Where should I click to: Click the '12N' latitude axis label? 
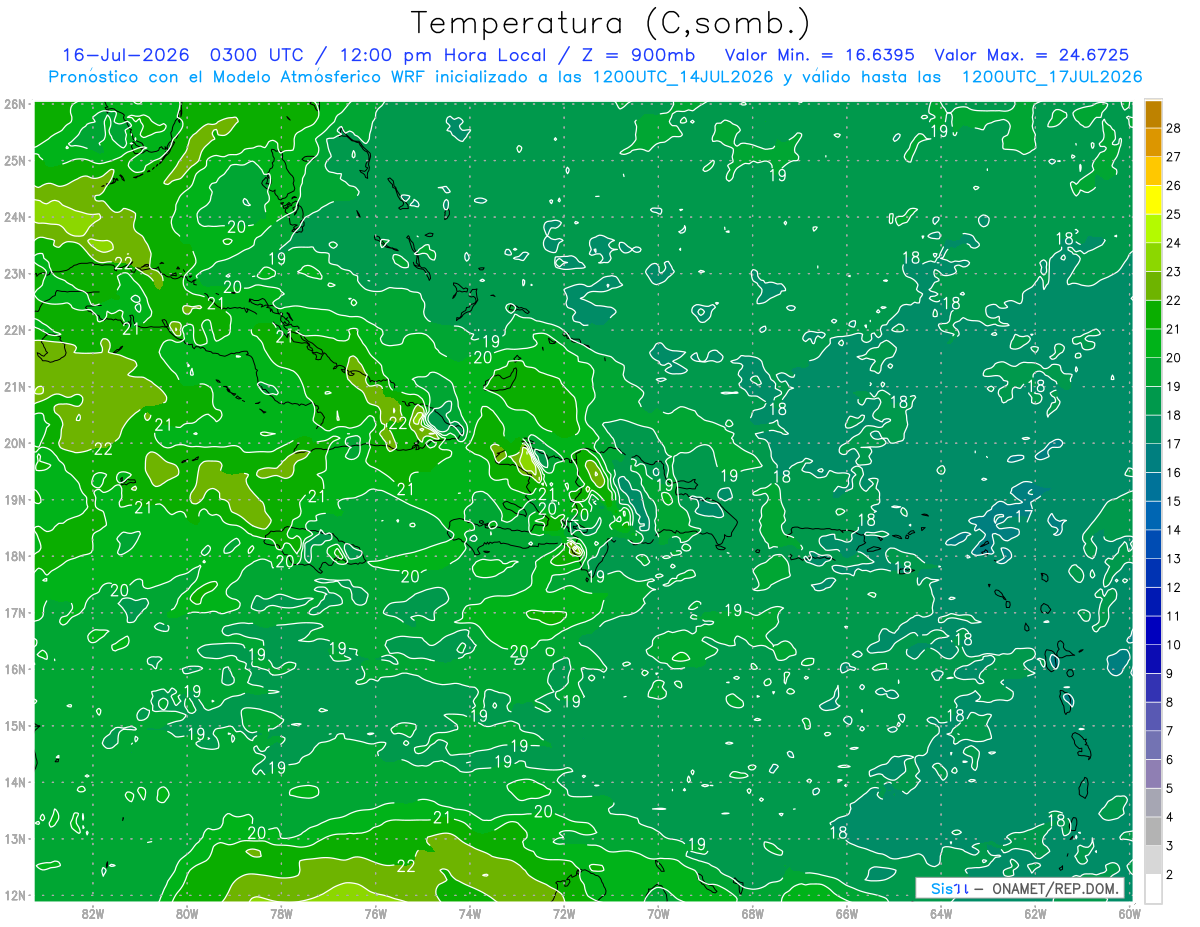tap(15, 895)
